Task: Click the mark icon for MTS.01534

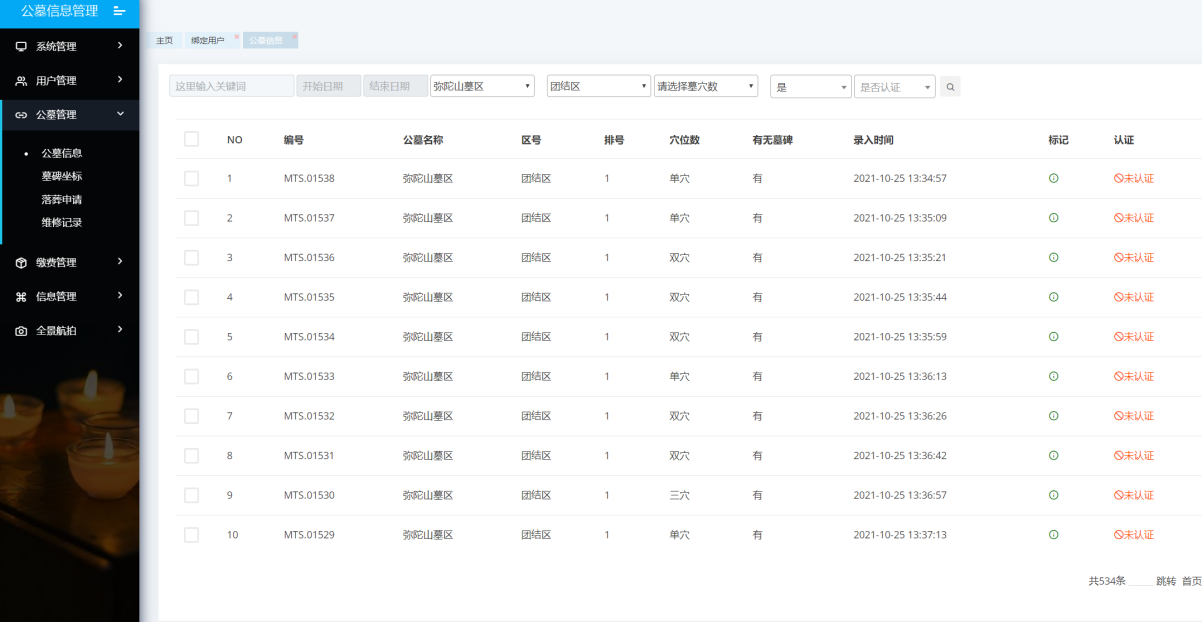Action: [1053, 336]
